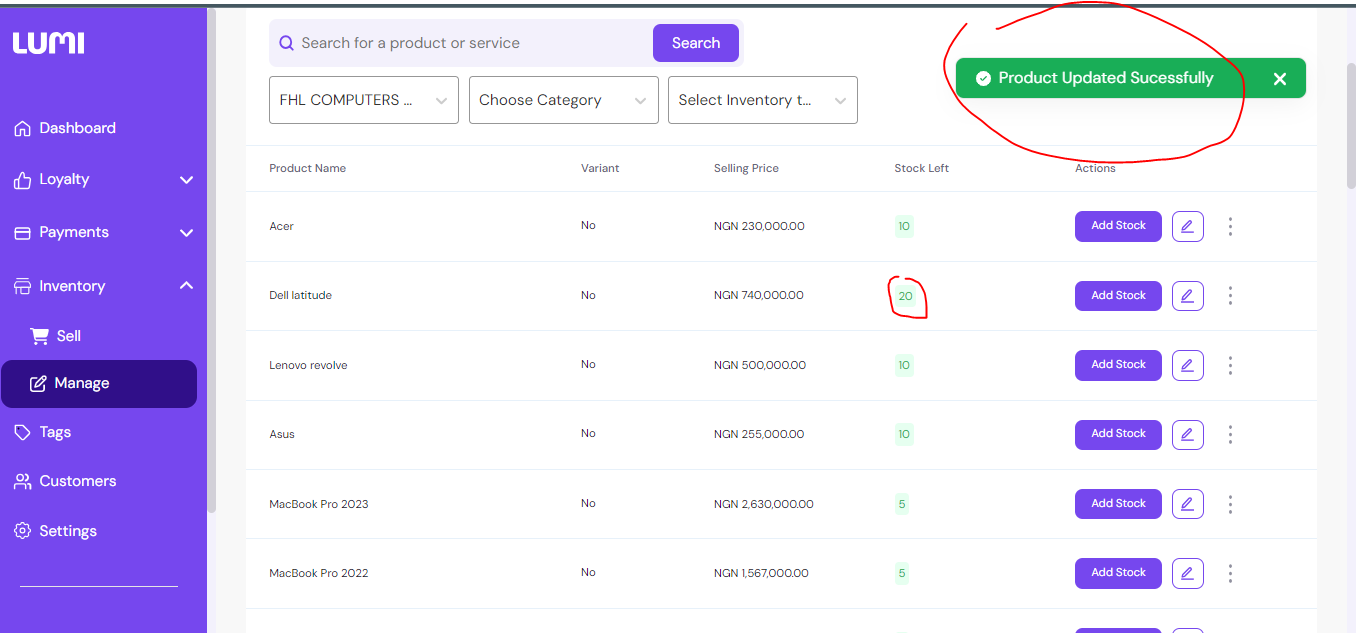This screenshot has width=1356, height=633.
Task: Edit the Acer product via pencil icon
Action: [x=1187, y=226]
